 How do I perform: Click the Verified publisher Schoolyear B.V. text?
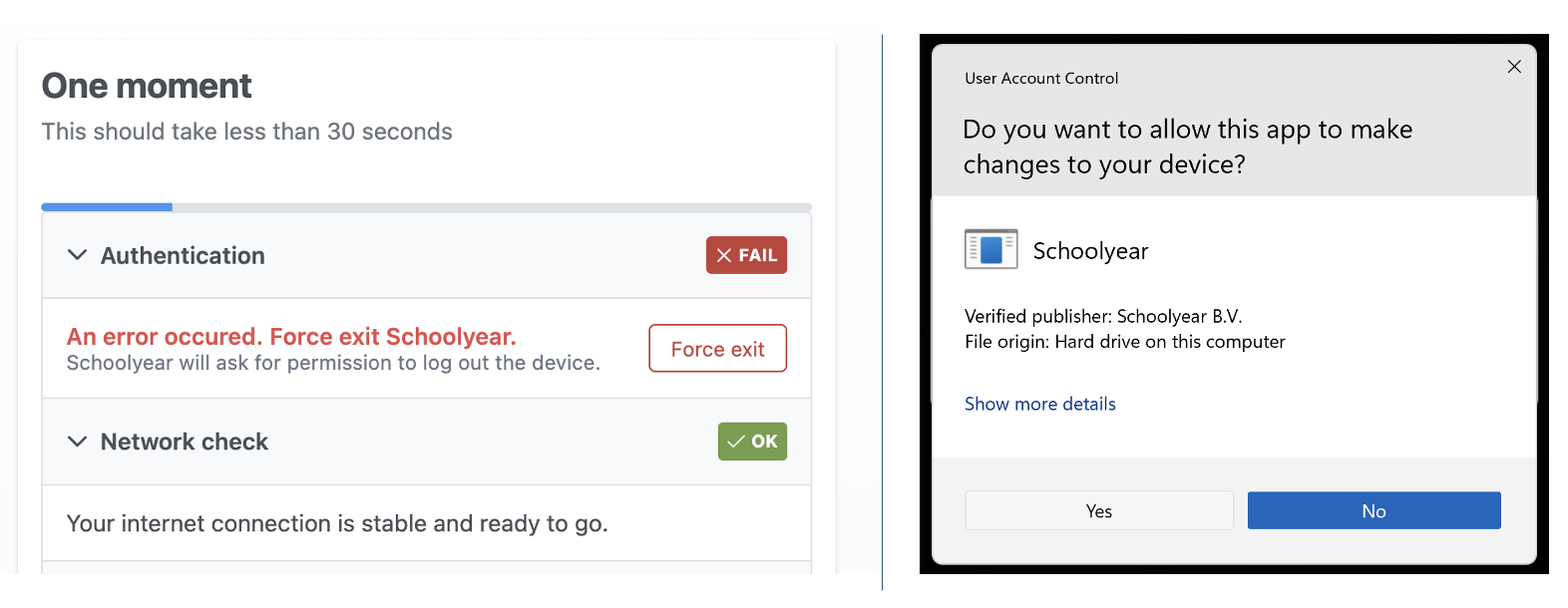pyautogui.click(x=1103, y=316)
